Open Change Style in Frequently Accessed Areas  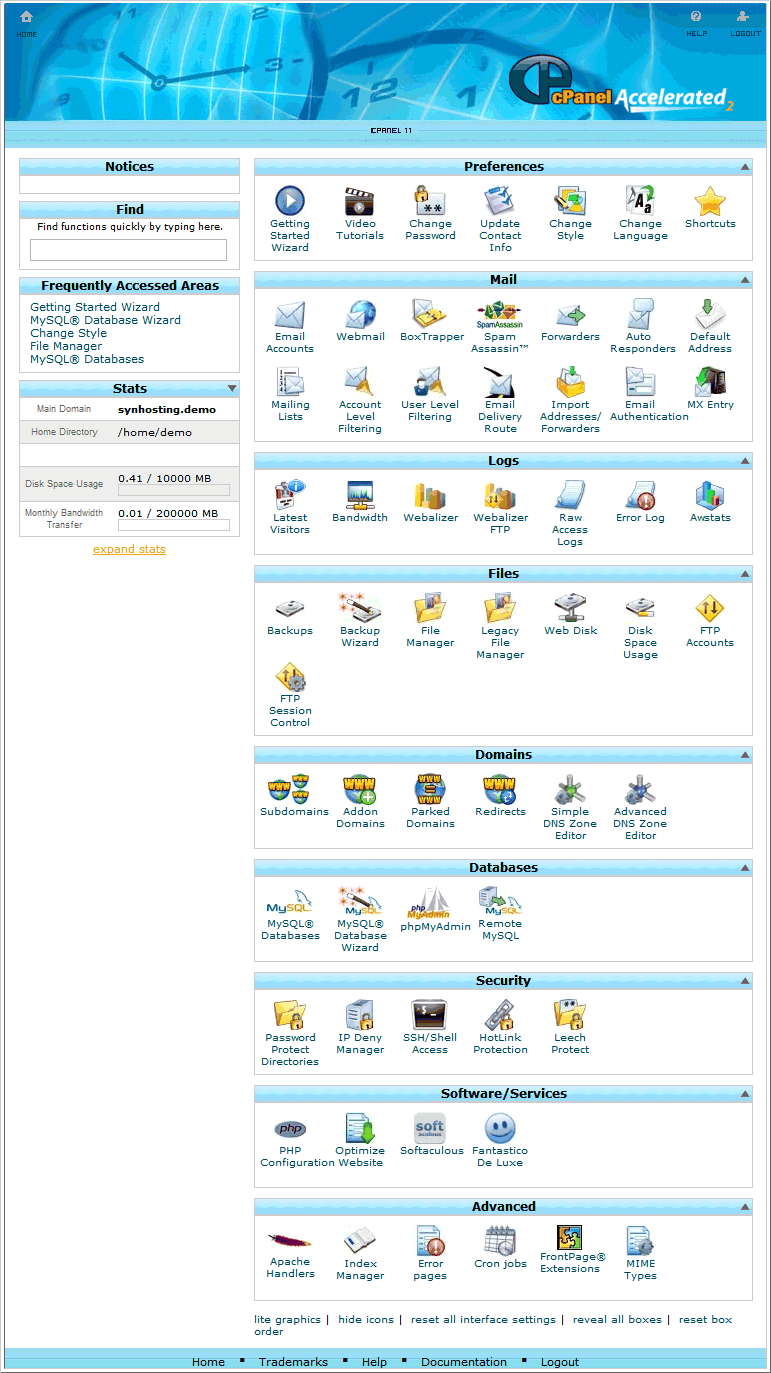pos(68,333)
